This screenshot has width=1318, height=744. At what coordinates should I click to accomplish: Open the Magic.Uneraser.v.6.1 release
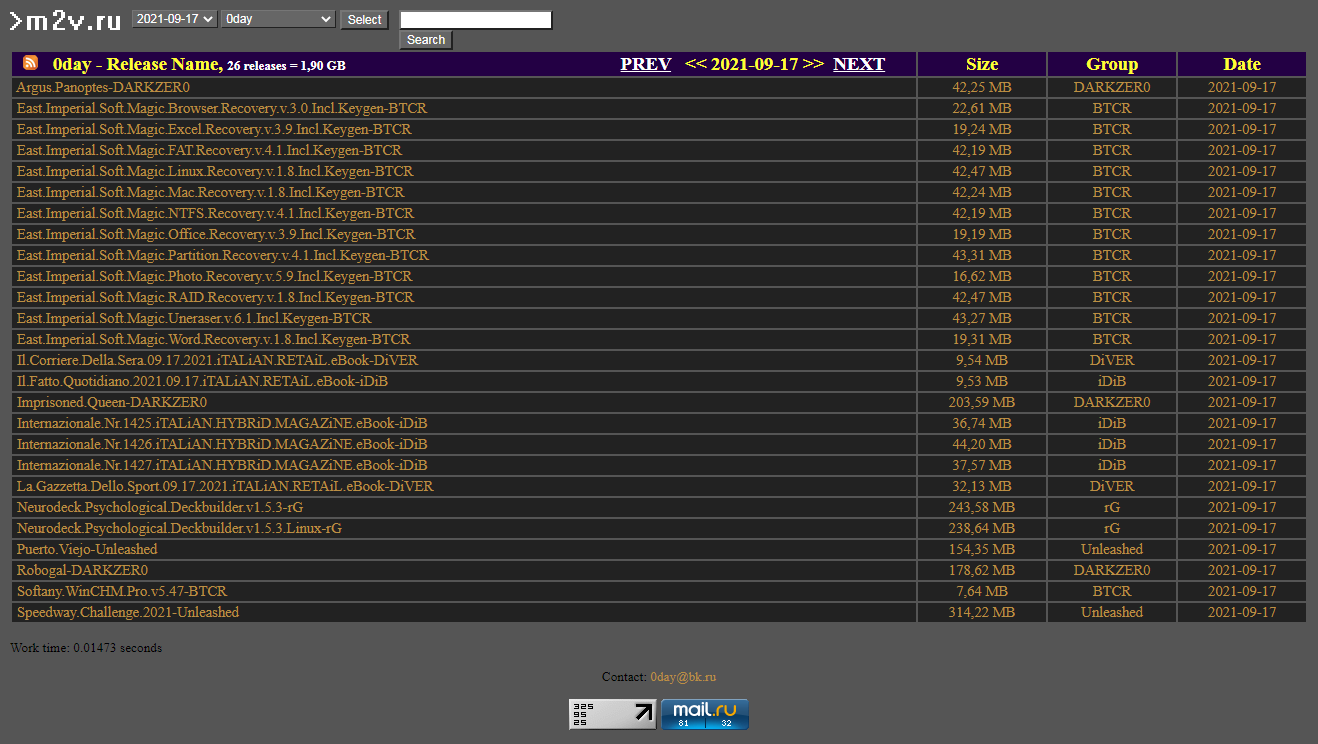point(194,318)
